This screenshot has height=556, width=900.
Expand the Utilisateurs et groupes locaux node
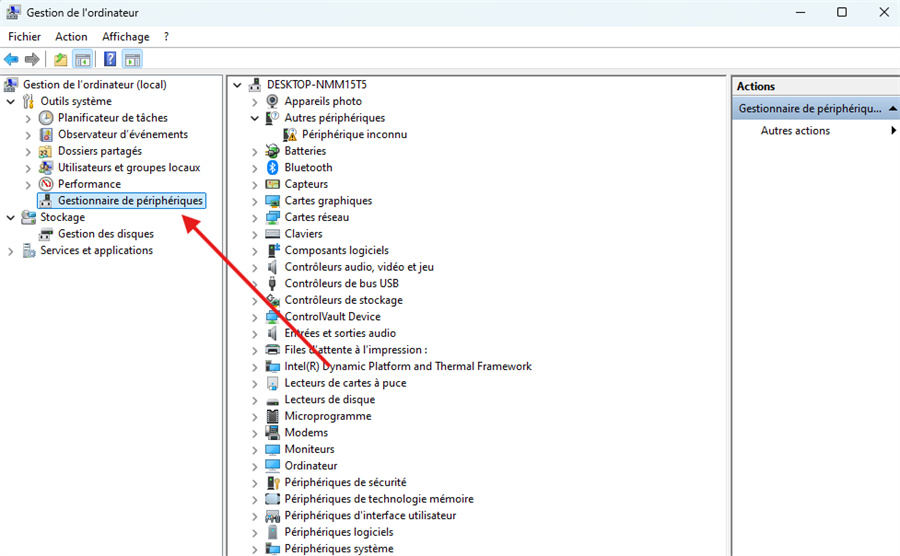[28, 168]
